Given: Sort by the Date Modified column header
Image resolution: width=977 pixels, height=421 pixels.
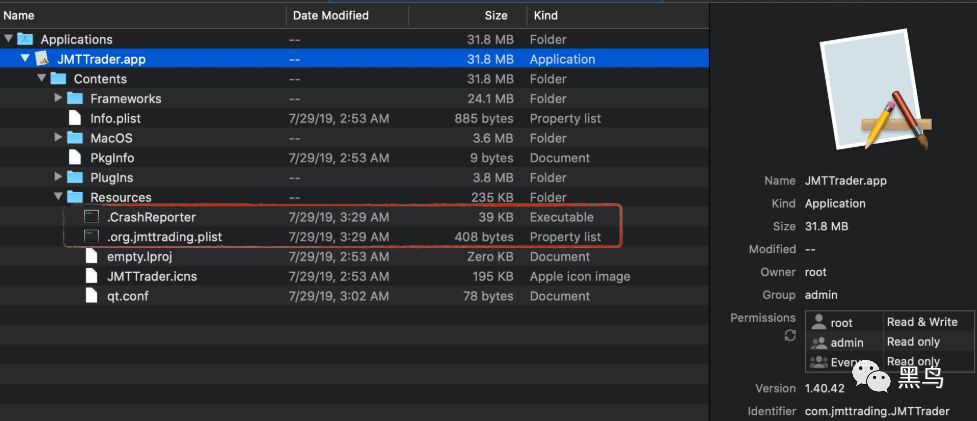Looking at the screenshot, I should point(347,16).
